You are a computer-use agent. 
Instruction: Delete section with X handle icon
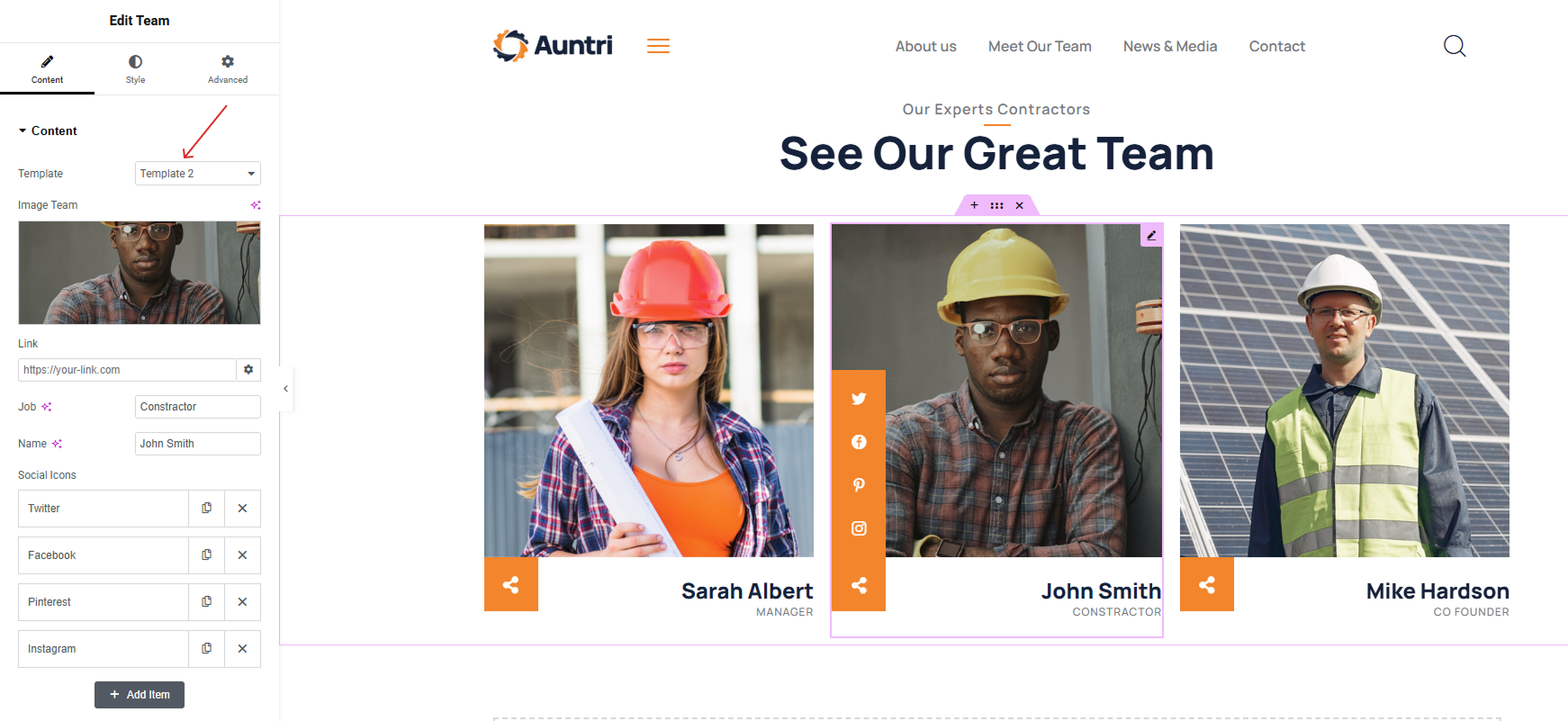pyautogui.click(x=1019, y=205)
